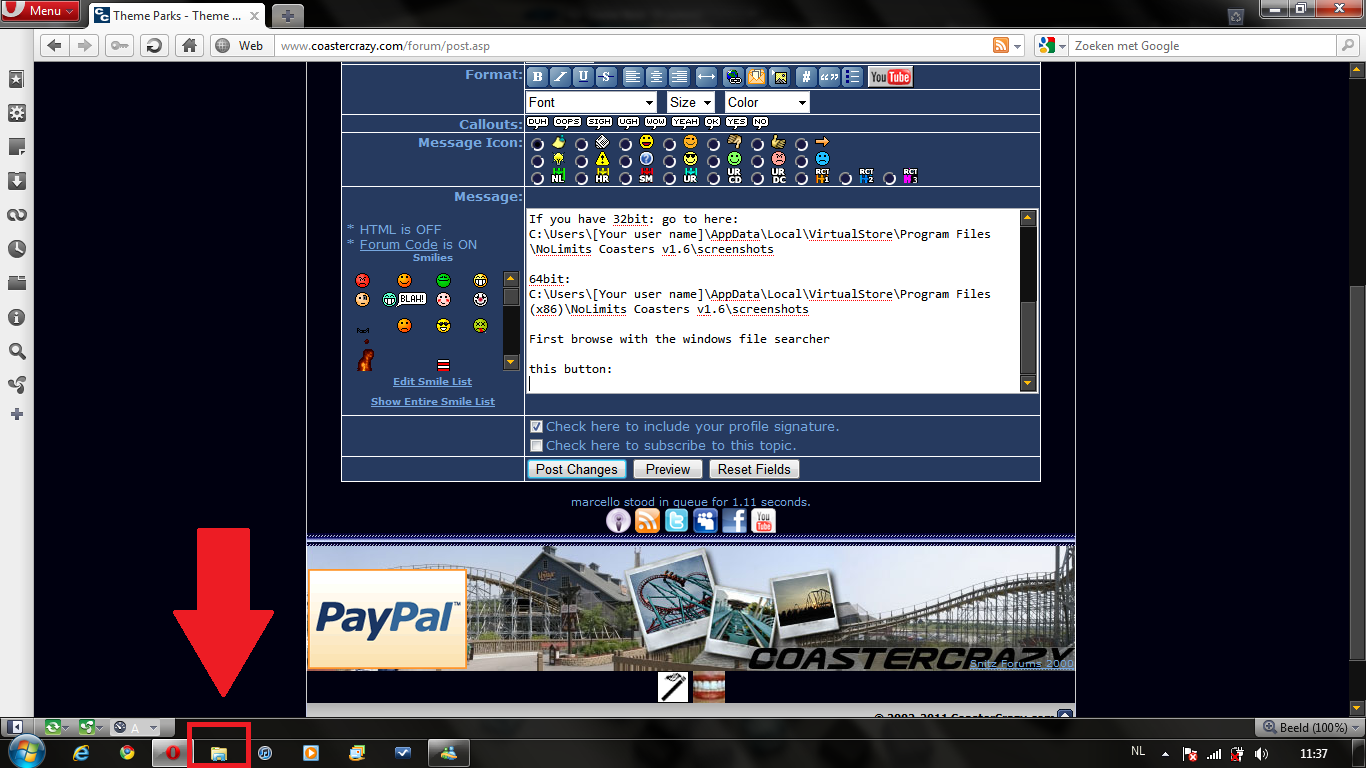Open the Size dropdown
Image resolution: width=1366 pixels, height=768 pixels.
(x=691, y=102)
